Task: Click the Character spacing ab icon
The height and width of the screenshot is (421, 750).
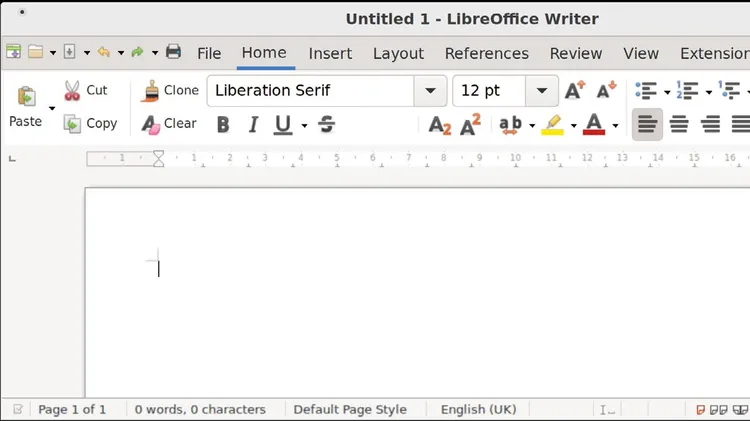Action: [x=510, y=124]
